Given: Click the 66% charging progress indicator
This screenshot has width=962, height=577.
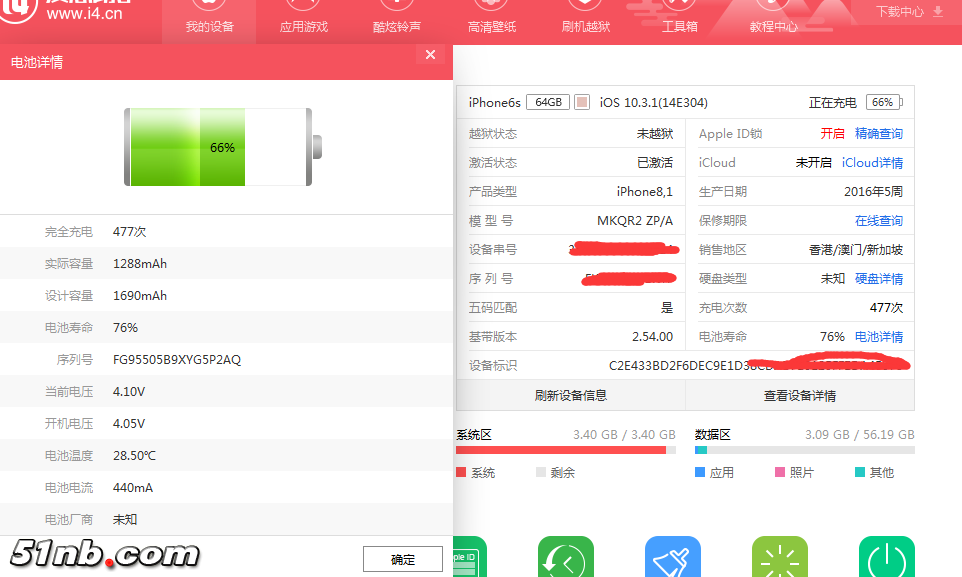Looking at the screenshot, I should click(x=884, y=101).
